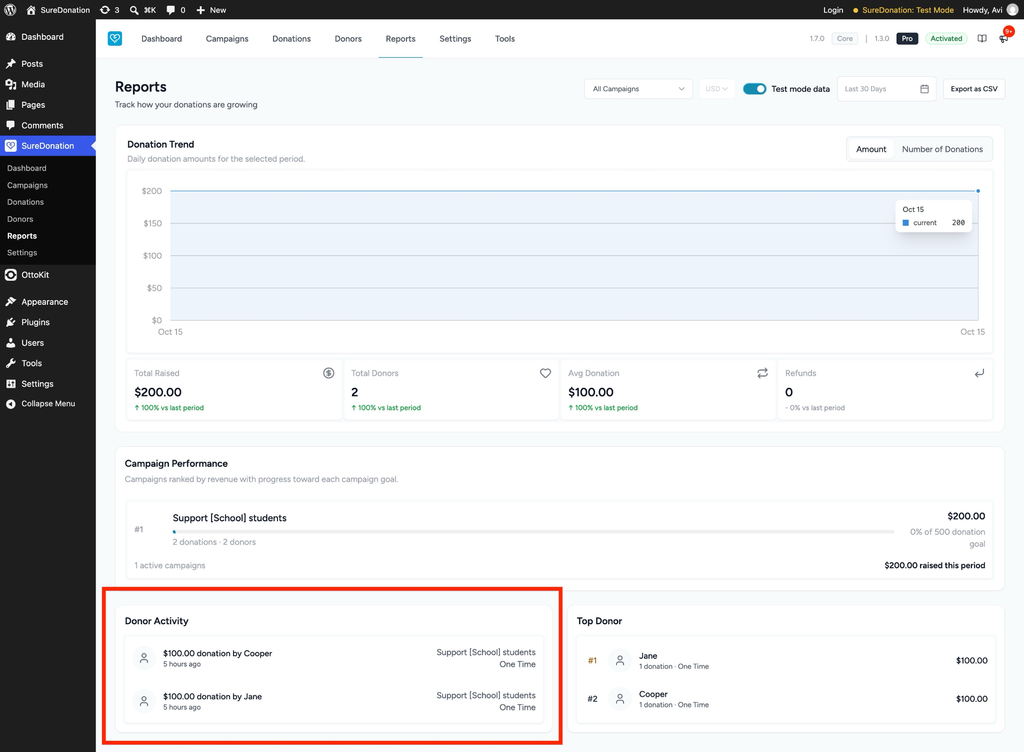Open comments bubble in admin bar
Screen dimensions: 1024x752
(176, 10)
